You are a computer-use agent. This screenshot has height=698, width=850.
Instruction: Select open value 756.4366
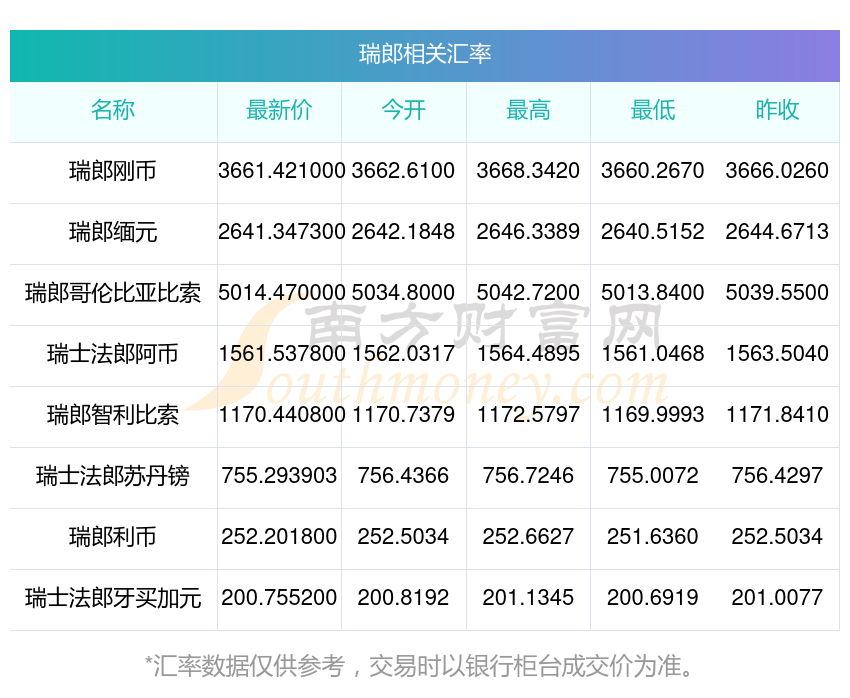coord(403,476)
